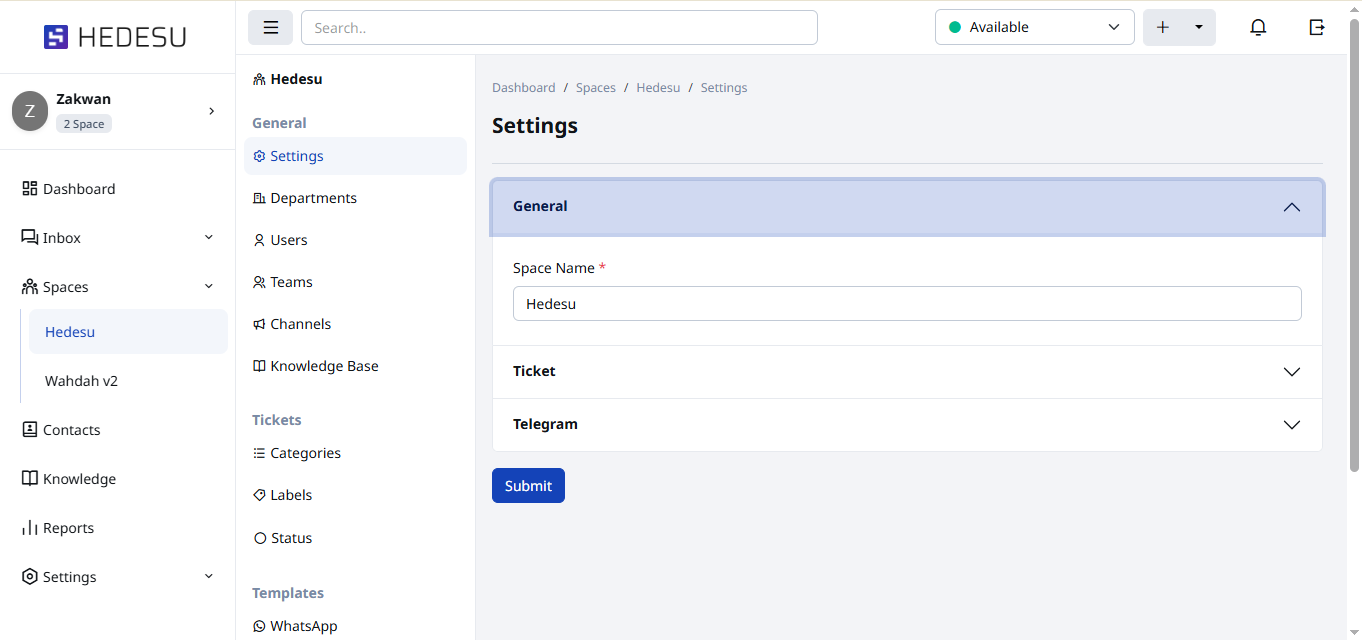This screenshot has height=640, width=1362.
Task: Expand the Ticket settings section
Action: tap(1291, 372)
